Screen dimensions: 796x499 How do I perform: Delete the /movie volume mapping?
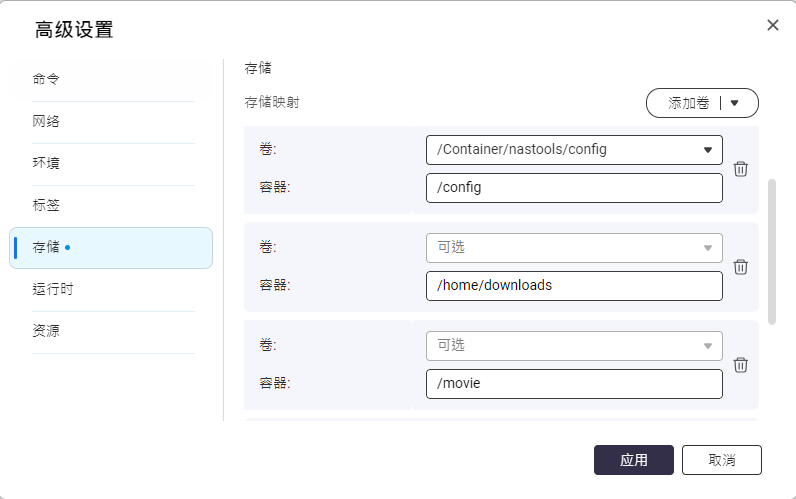(x=741, y=365)
